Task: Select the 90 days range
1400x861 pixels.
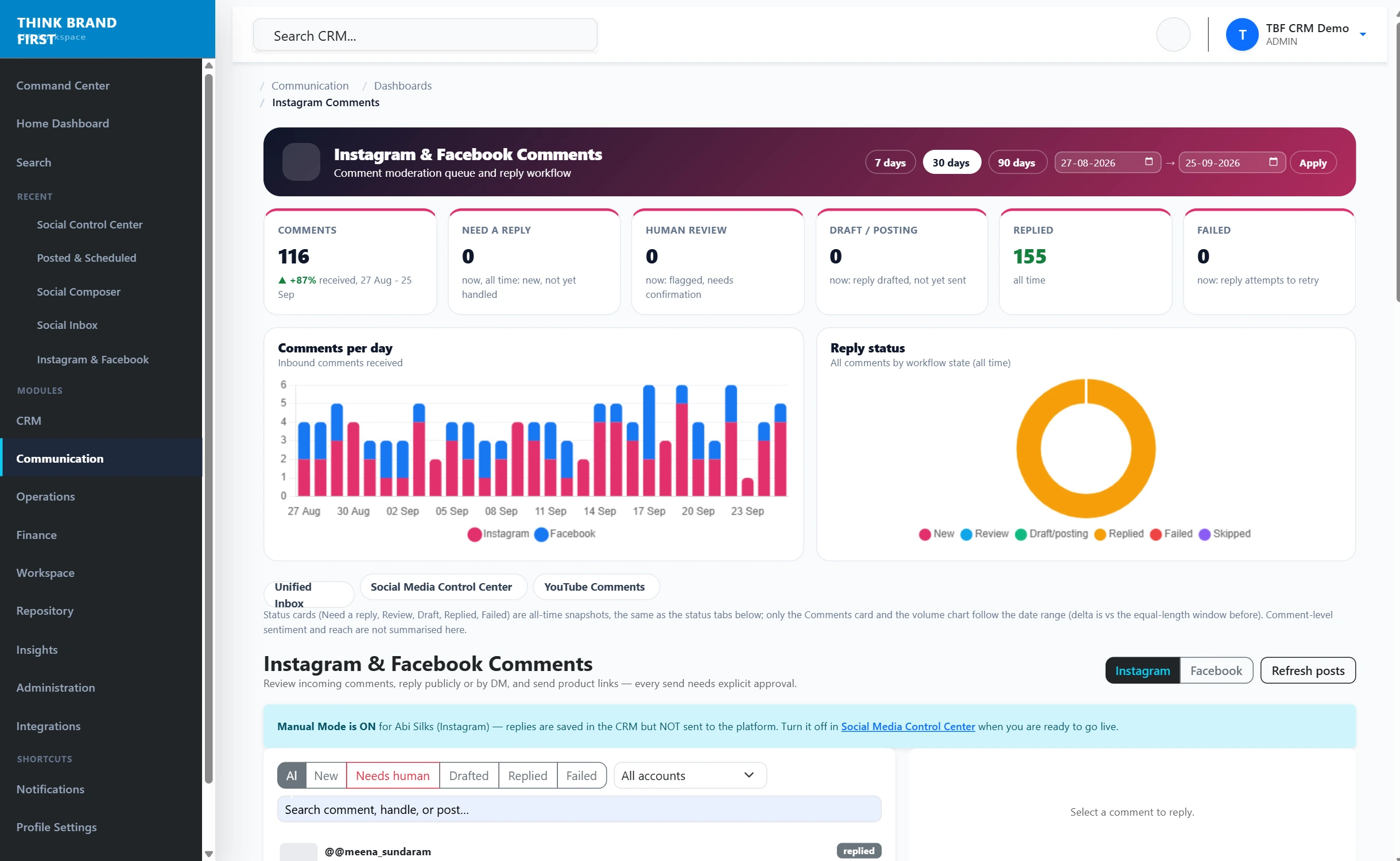Action: 1017,162
